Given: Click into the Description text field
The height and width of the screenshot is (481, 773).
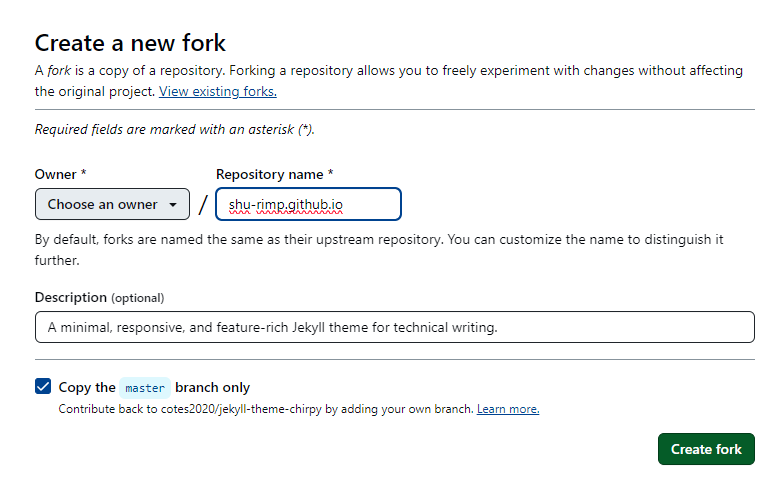Looking at the screenshot, I should (394, 327).
